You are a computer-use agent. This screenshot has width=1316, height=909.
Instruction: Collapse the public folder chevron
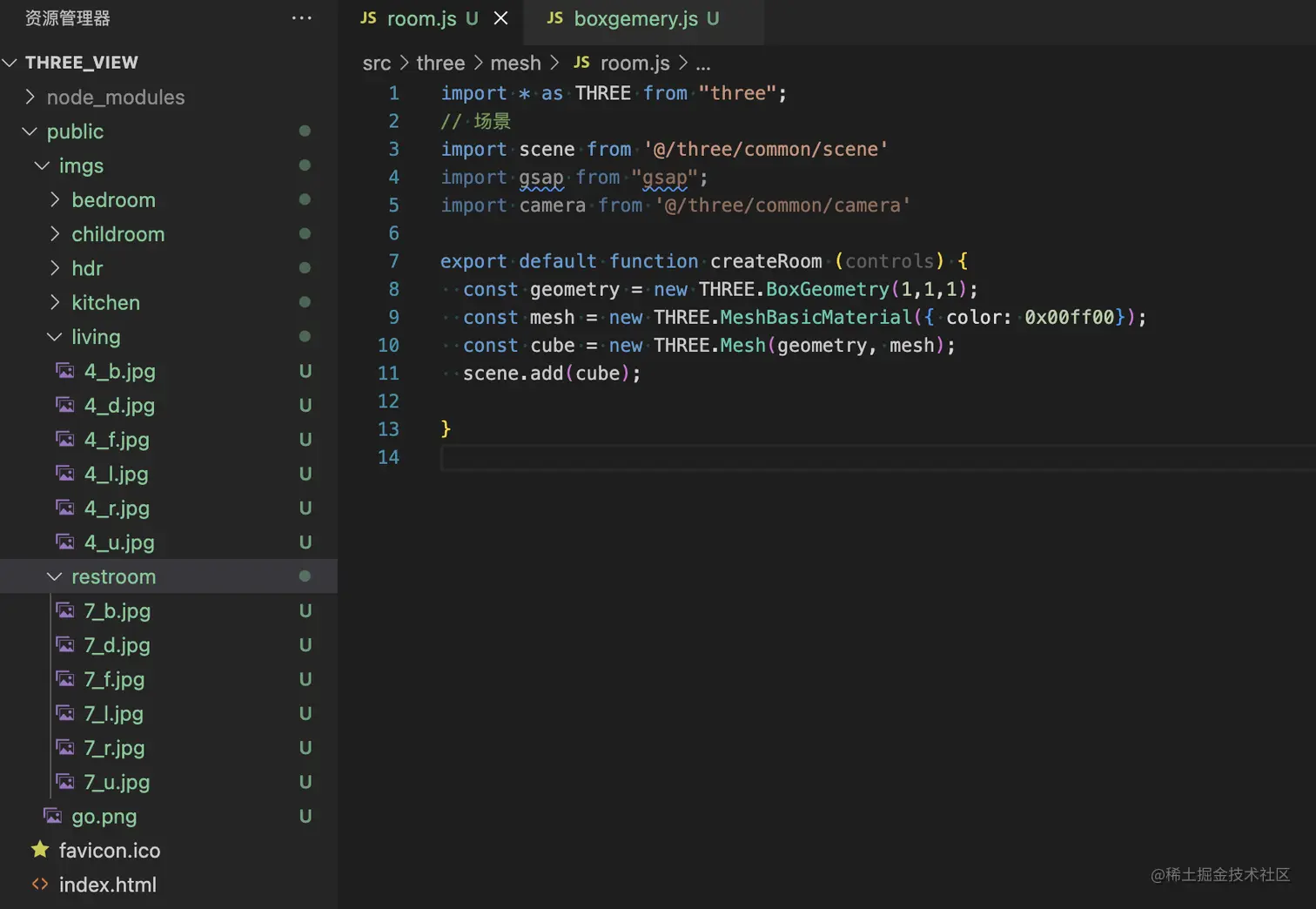pyautogui.click(x=30, y=131)
